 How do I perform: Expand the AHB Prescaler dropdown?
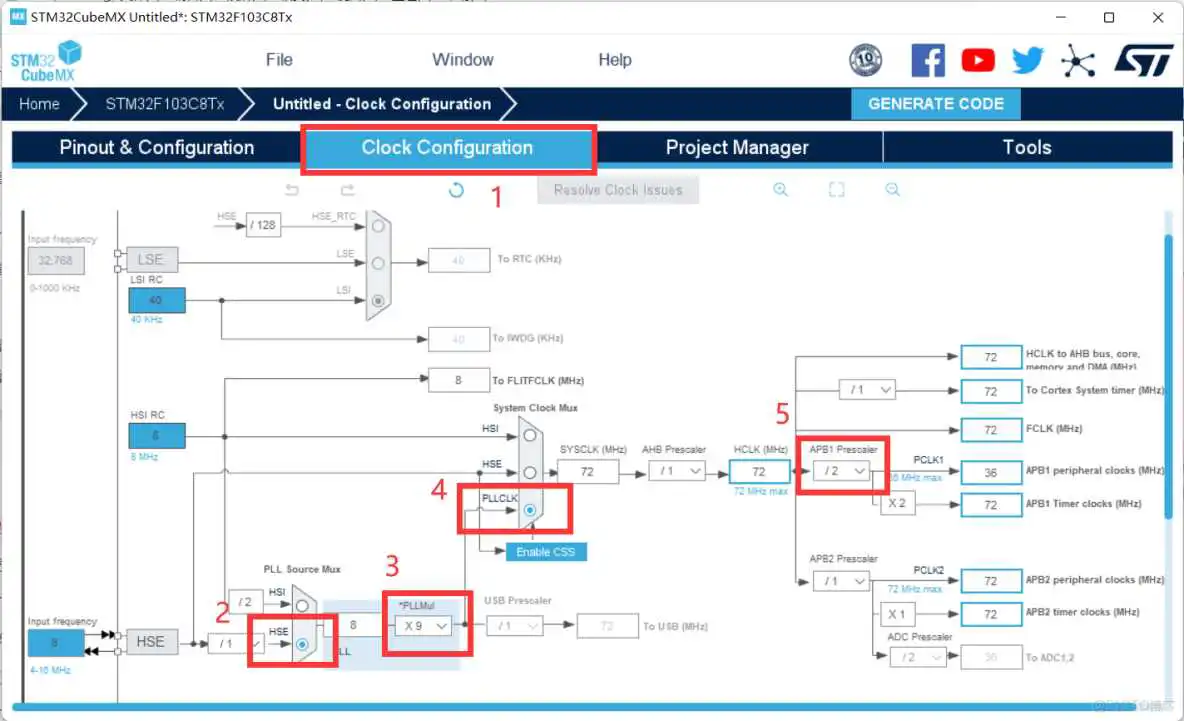677,471
